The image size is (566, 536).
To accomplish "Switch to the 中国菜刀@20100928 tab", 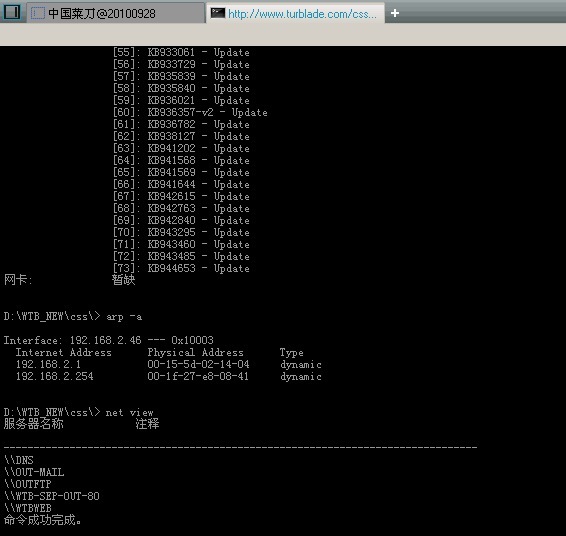I will [116, 14].
